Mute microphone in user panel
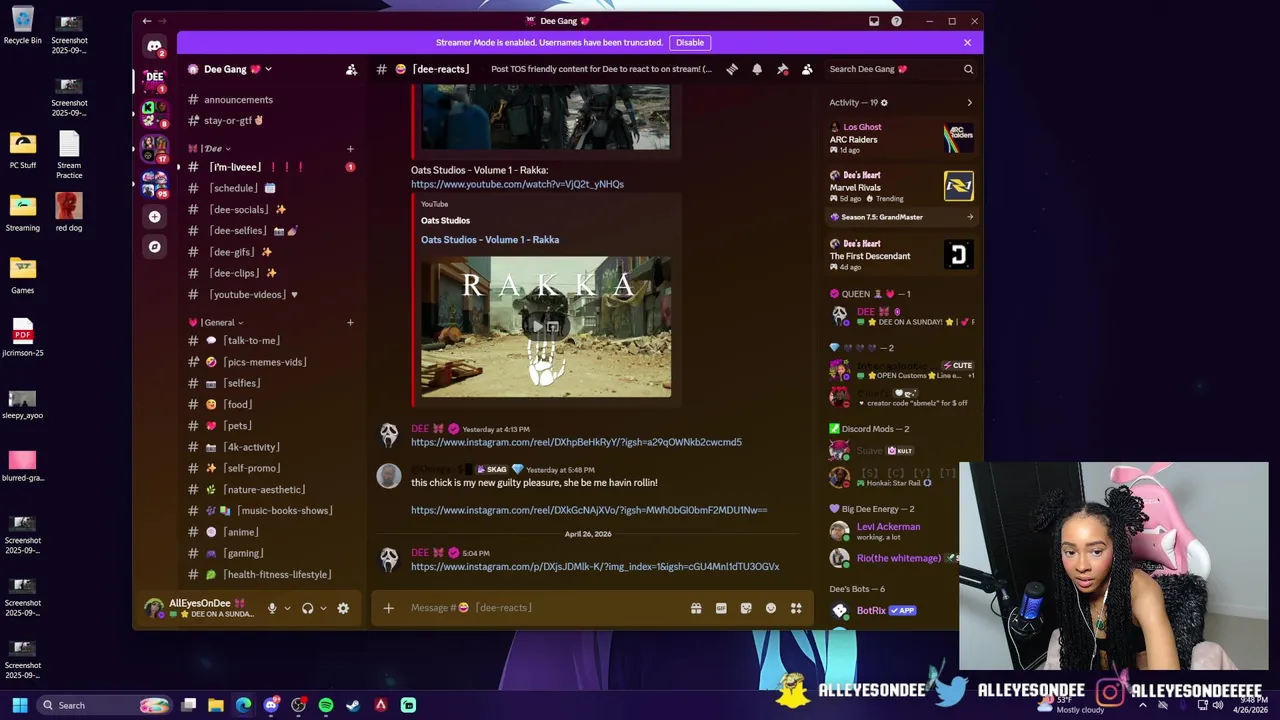Image resolution: width=1280 pixels, height=720 pixels. coord(272,608)
